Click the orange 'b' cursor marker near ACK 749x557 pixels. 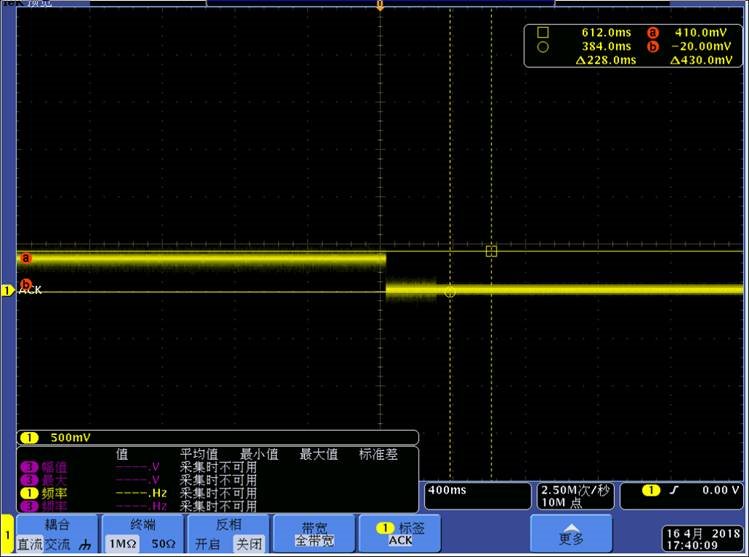(x=26, y=284)
